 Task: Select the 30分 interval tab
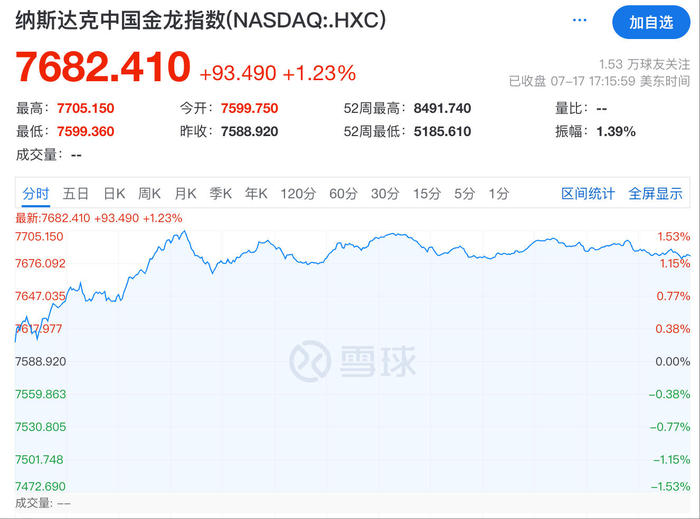(x=385, y=194)
